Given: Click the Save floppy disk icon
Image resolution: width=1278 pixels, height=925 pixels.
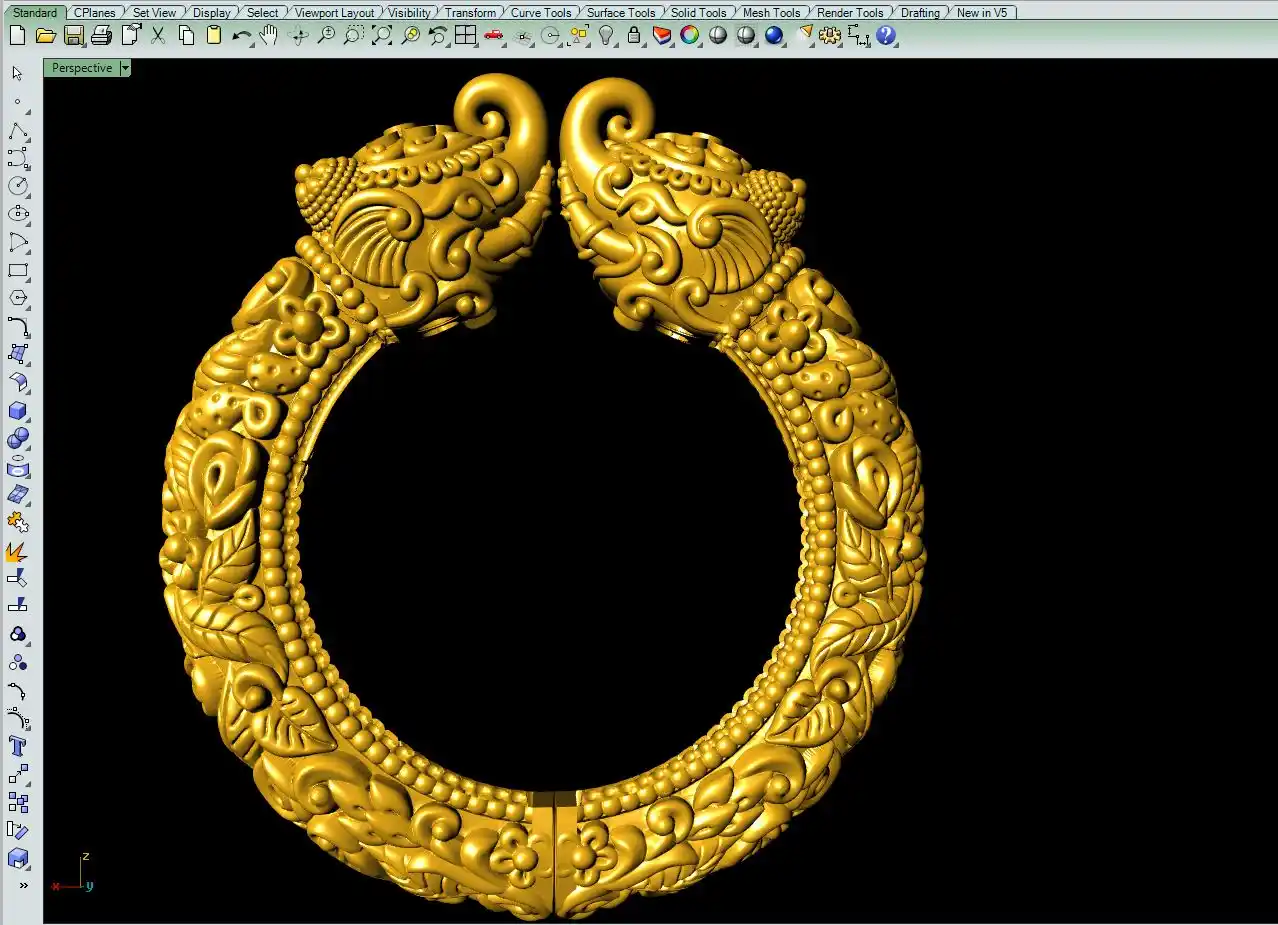Looking at the screenshot, I should pyautogui.click(x=74, y=36).
